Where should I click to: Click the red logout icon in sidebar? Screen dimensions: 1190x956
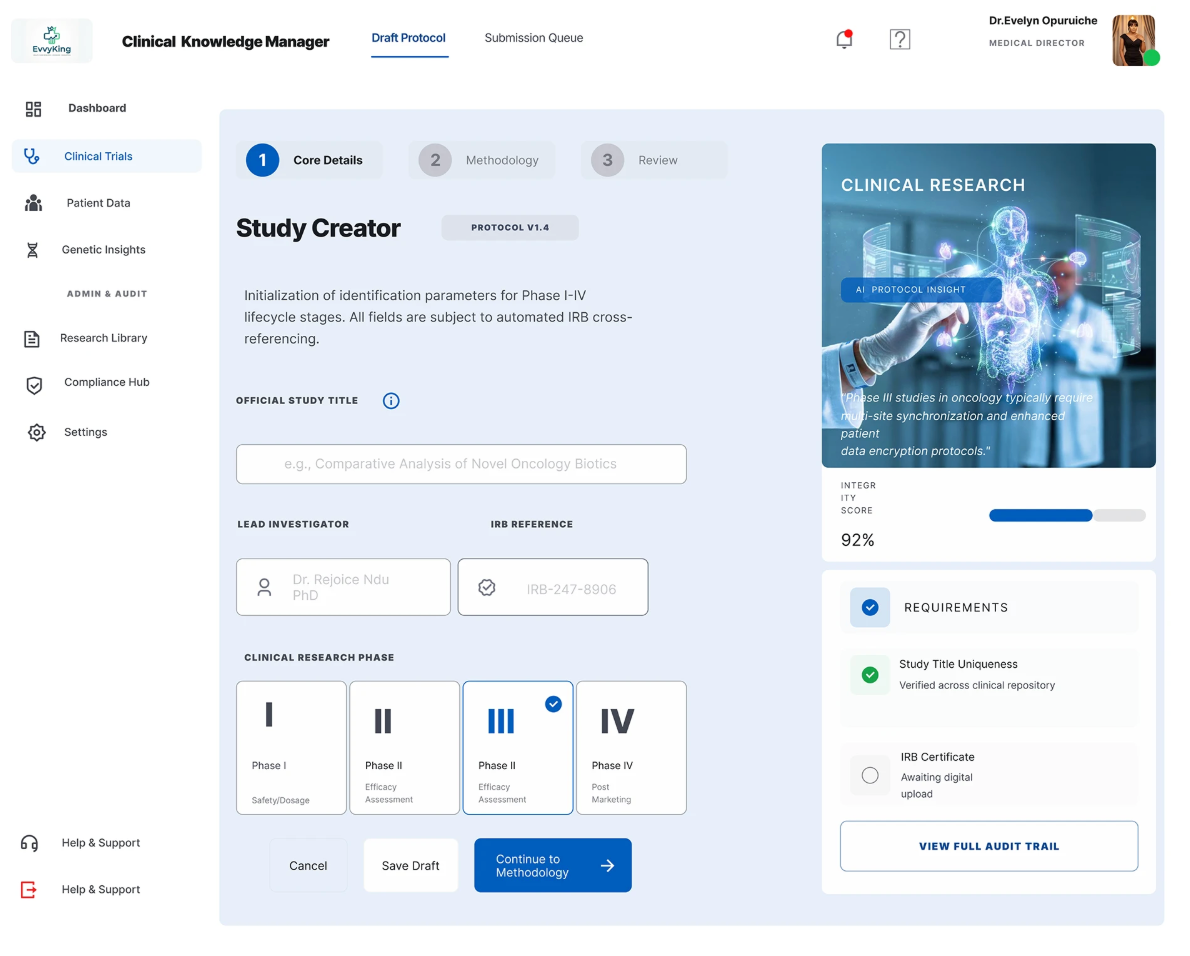pyautogui.click(x=29, y=889)
